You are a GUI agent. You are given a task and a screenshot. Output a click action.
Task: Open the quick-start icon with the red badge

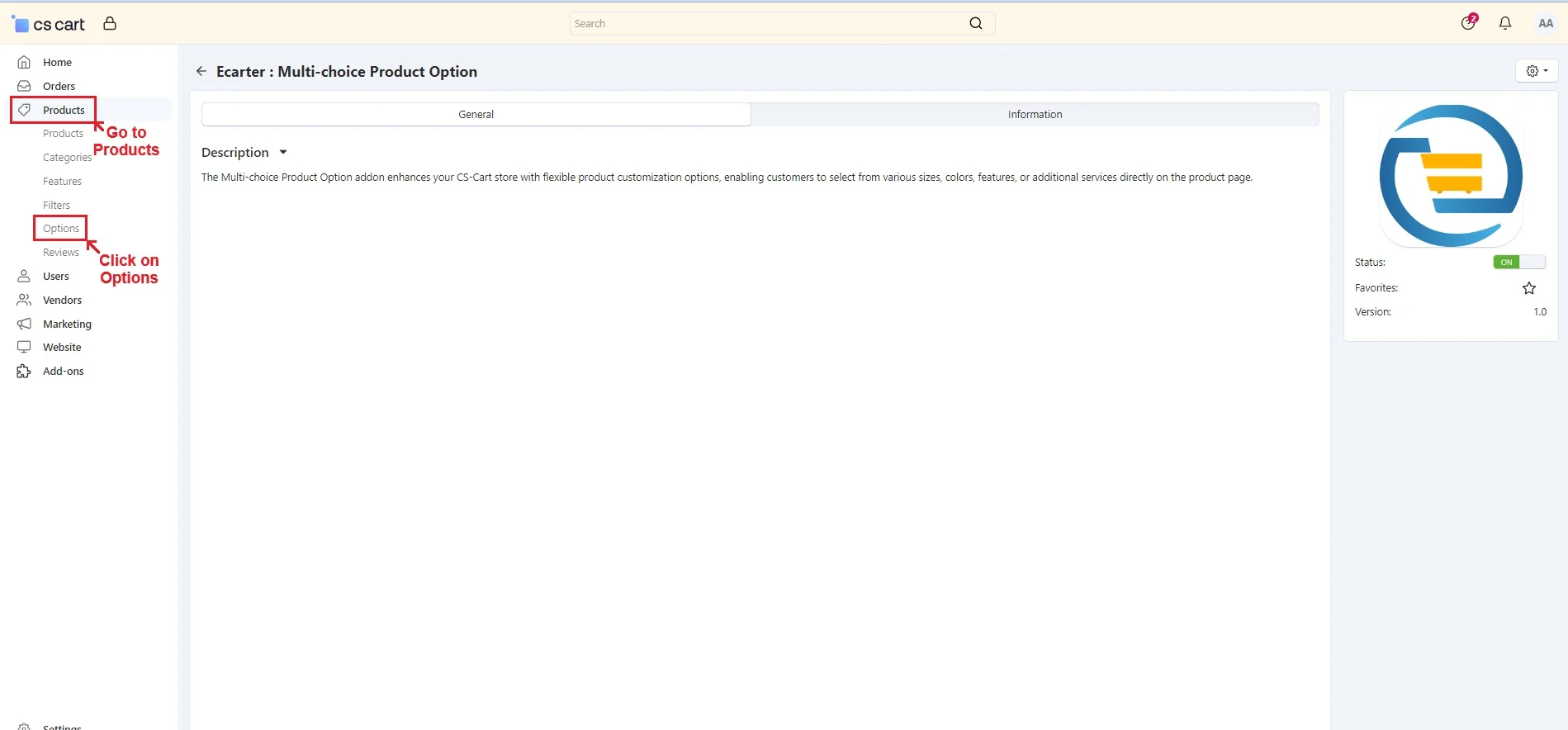coord(1469,22)
